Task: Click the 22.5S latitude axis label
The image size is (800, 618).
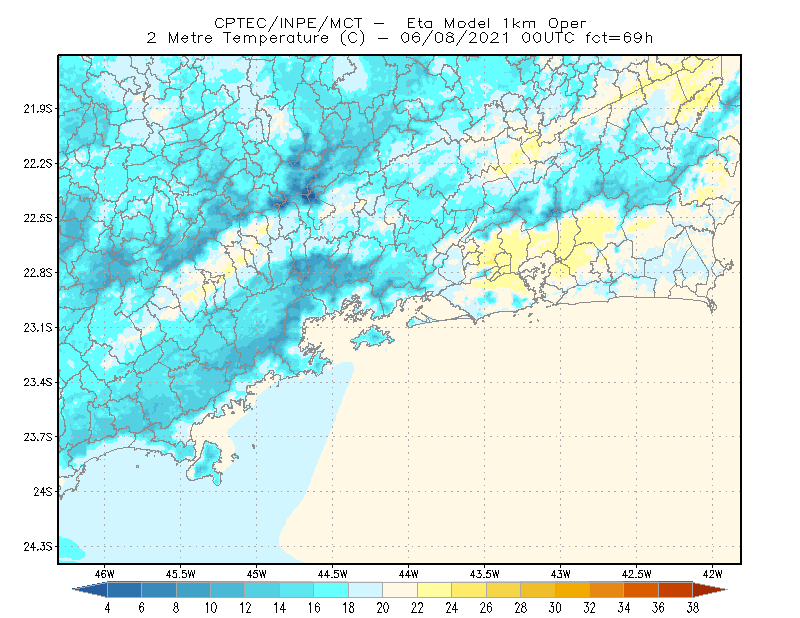Action: [x=38, y=218]
